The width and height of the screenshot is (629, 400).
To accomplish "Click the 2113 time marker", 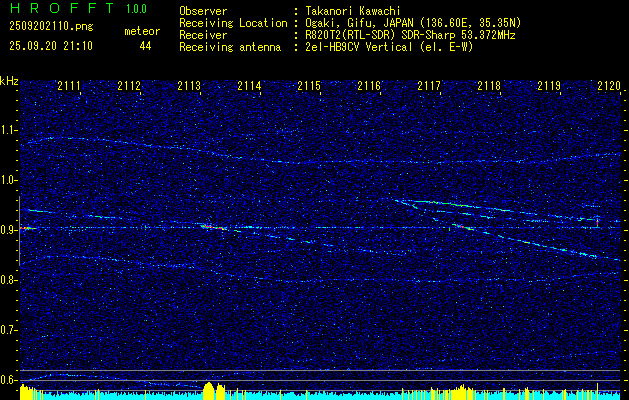I will coord(189,86).
